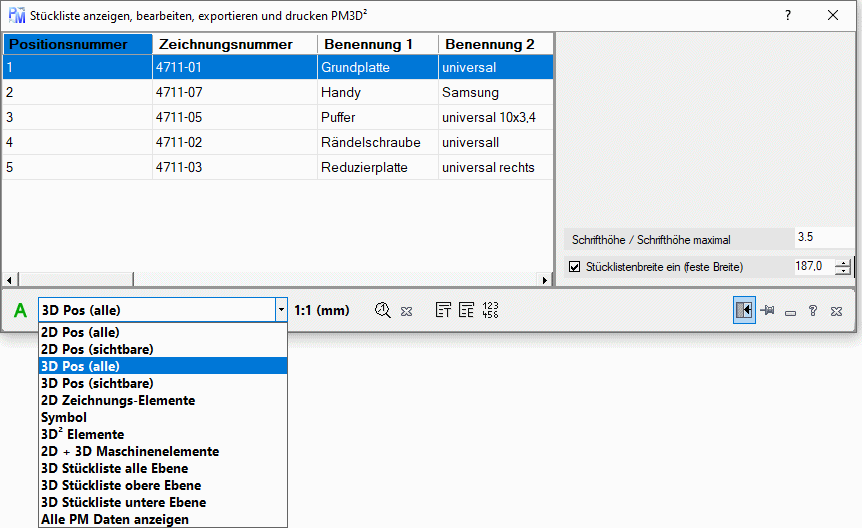
Task: Choose '3D Stückliste obere Ebene' option
Action: click(120, 485)
